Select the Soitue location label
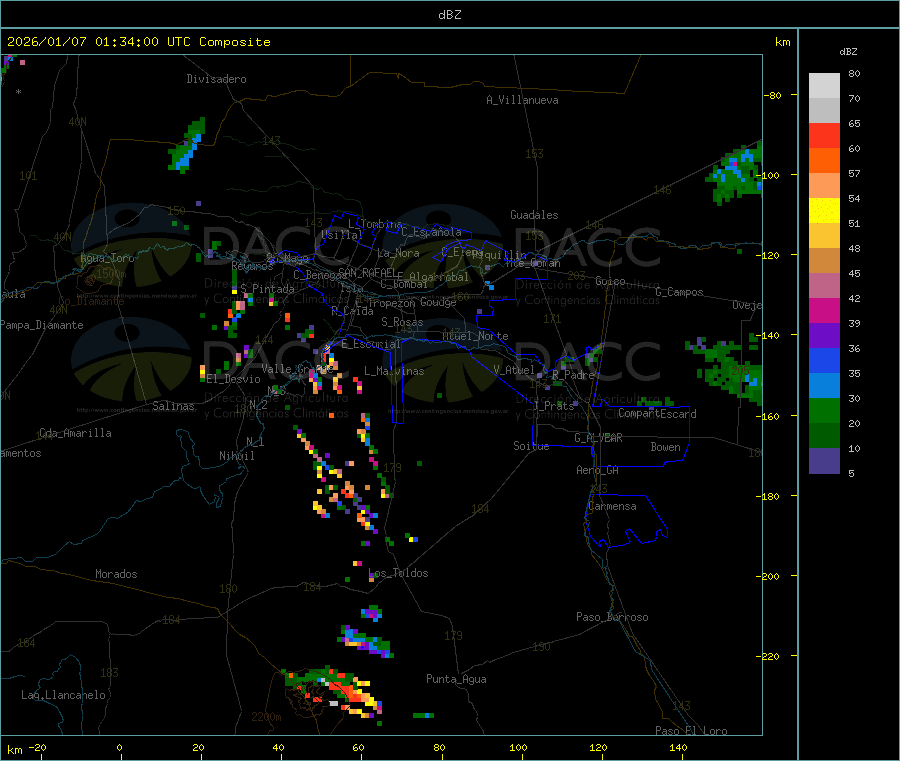 (531, 446)
